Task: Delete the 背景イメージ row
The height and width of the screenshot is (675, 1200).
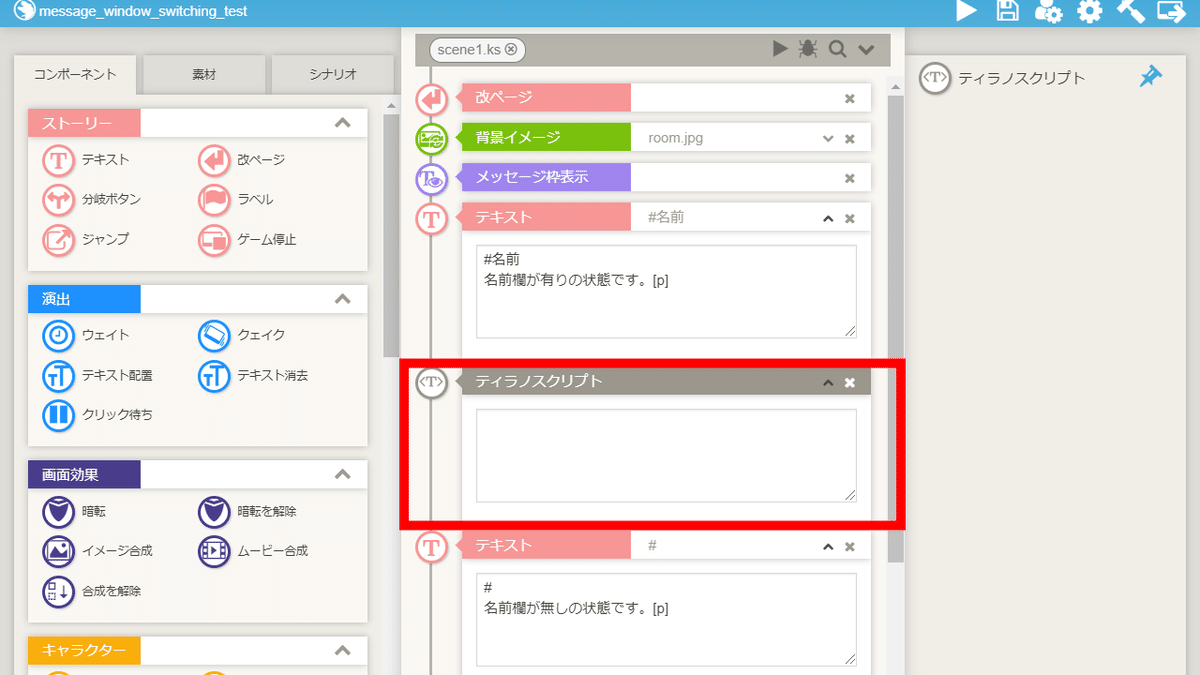Action: [x=850, y=138]
